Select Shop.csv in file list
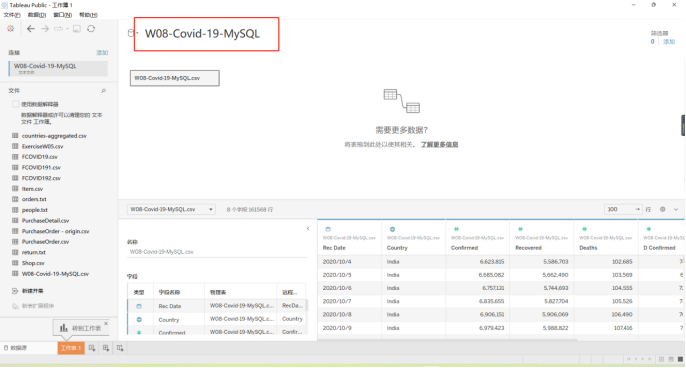This screenshot has height=368, width=686. (33, 263)
